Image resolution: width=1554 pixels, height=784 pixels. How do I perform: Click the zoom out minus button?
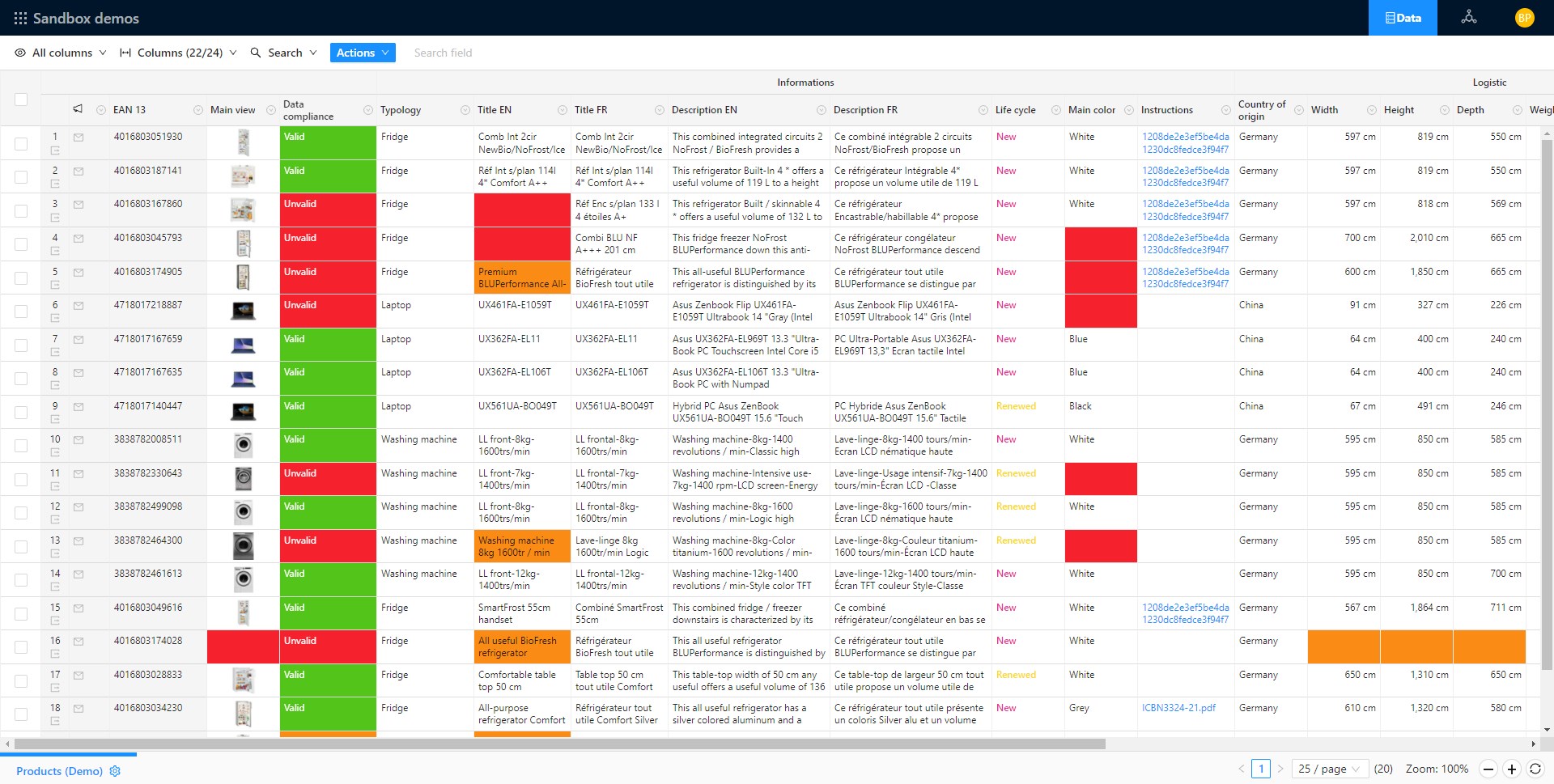coord(1488,769)
